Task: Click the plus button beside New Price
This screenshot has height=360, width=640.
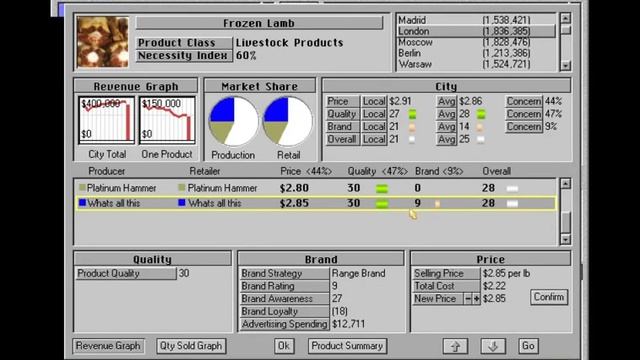Action: pos(476,299)
